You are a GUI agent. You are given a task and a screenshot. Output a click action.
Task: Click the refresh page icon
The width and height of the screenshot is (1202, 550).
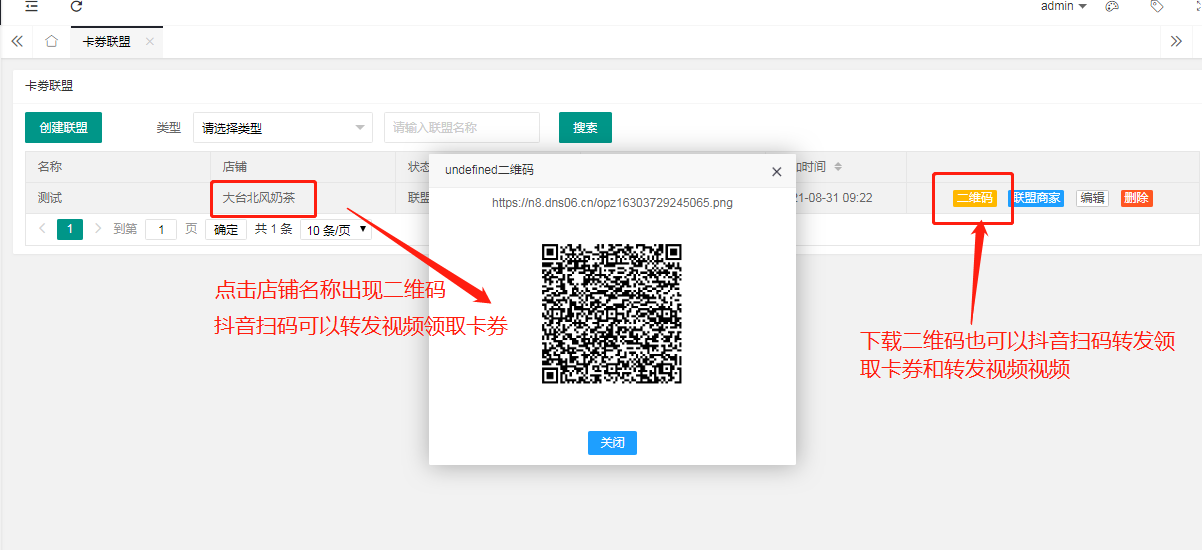pyautogui.click(x=77, y=6)
